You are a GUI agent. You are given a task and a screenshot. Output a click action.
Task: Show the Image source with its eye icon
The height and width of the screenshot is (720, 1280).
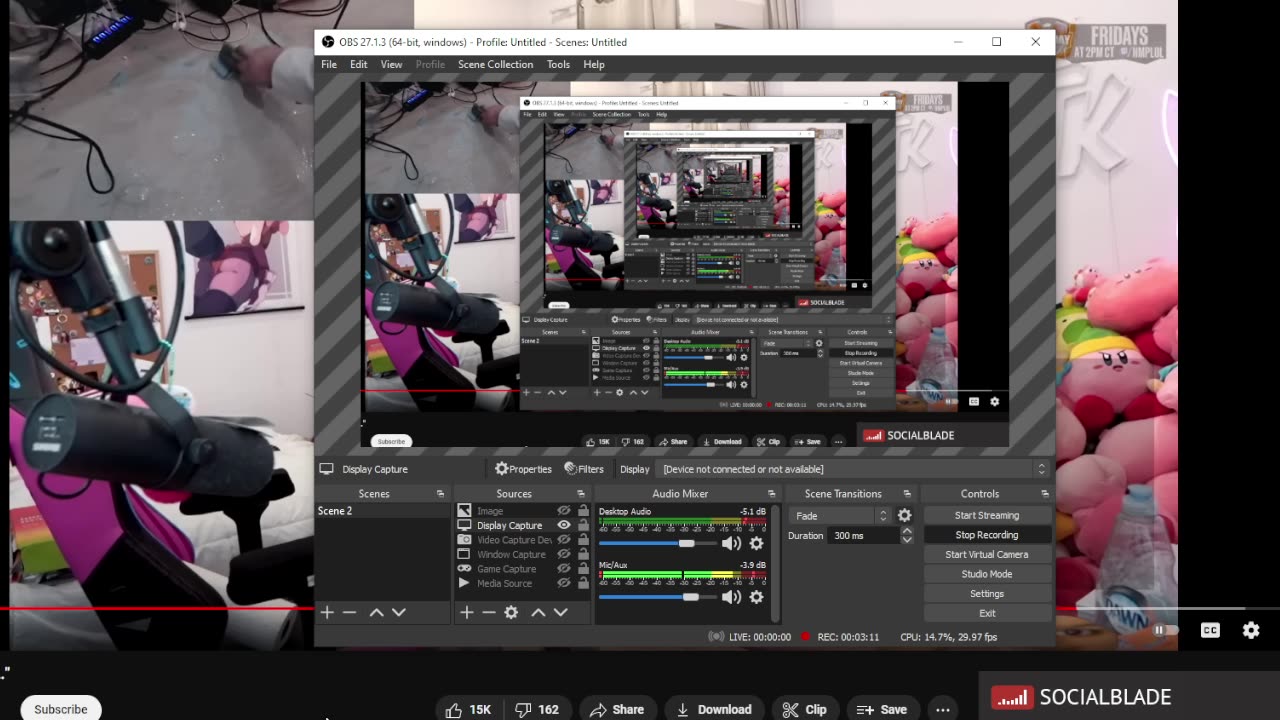(564, 511)
